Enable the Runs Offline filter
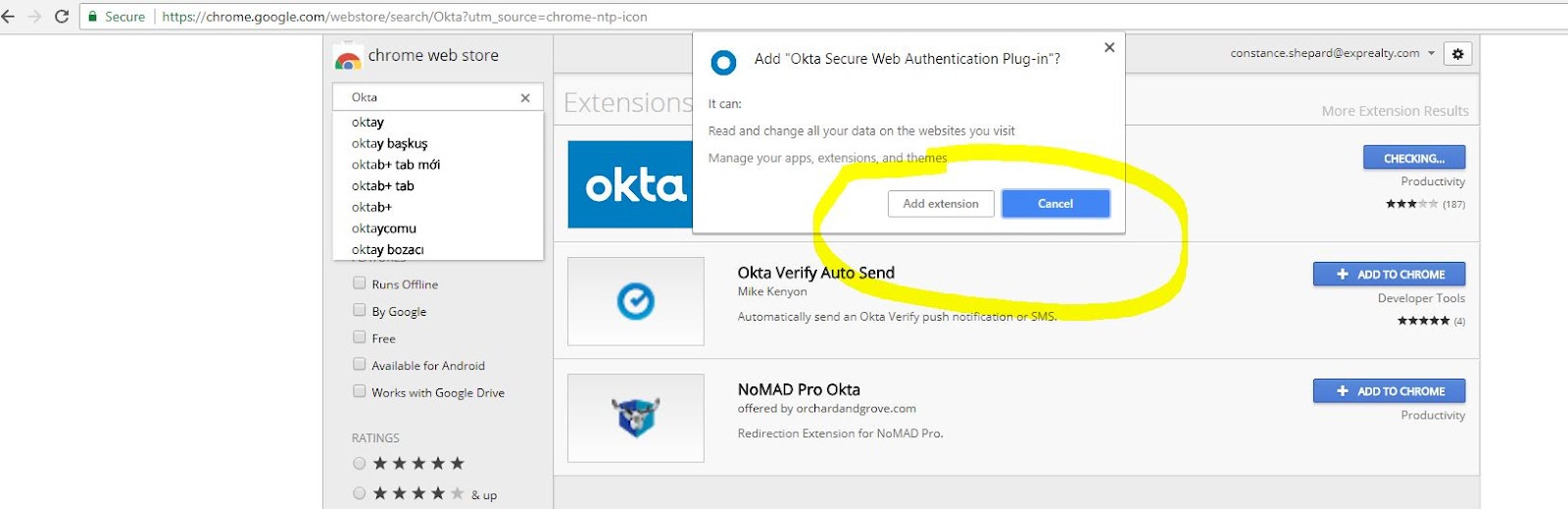Viewport: 1568px width, 509px height. [x=359, y=283]
